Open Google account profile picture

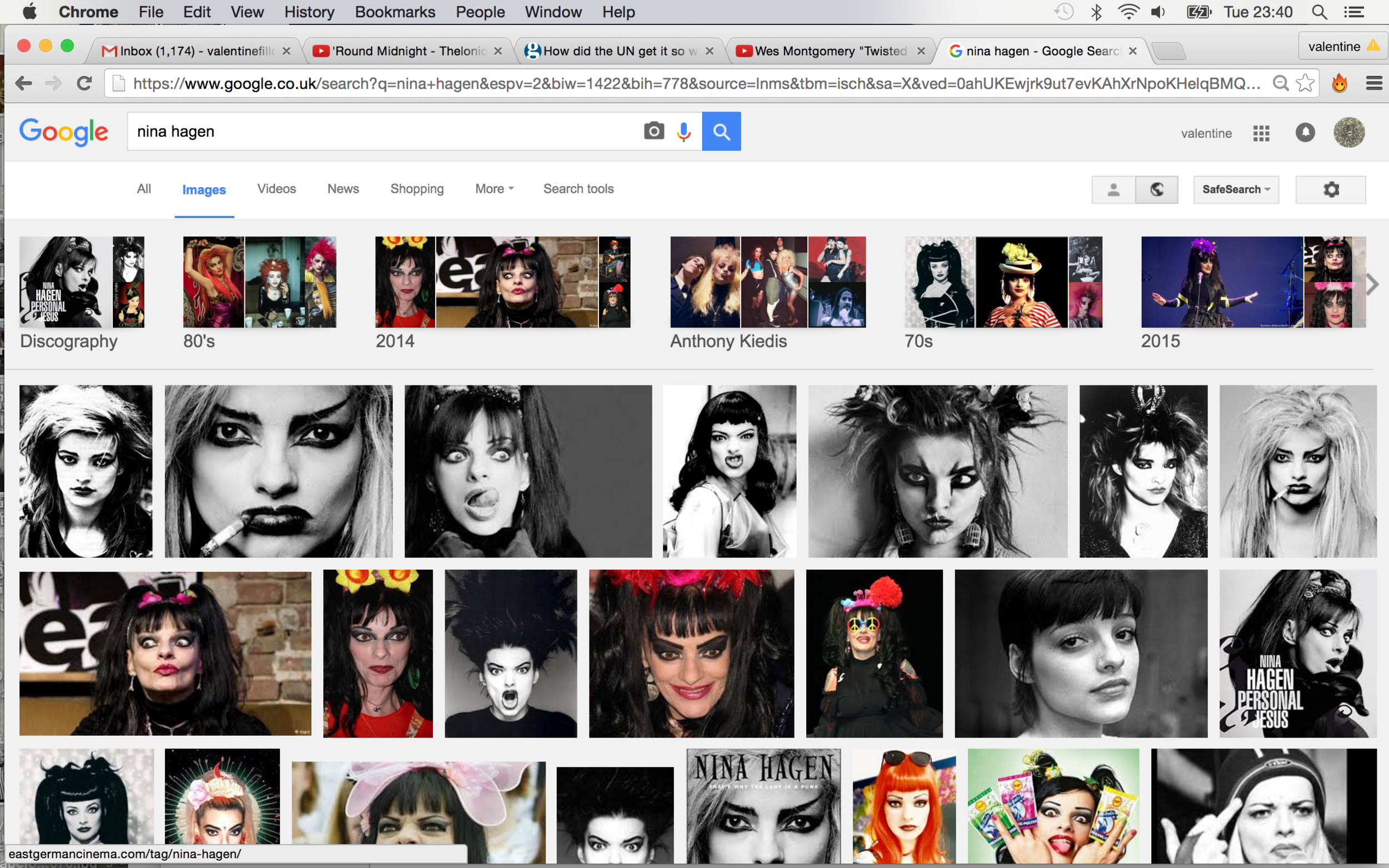(x=1349, y=133)
